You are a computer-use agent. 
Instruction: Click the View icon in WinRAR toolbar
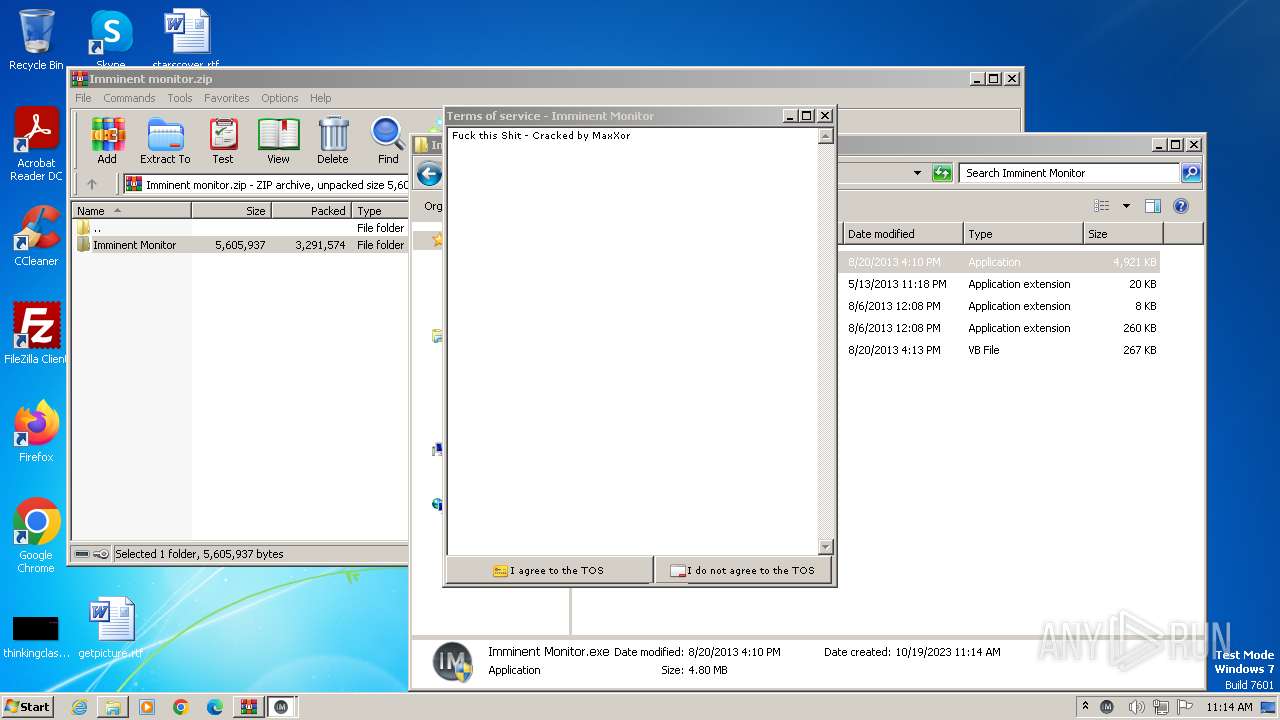coord(278,140)
